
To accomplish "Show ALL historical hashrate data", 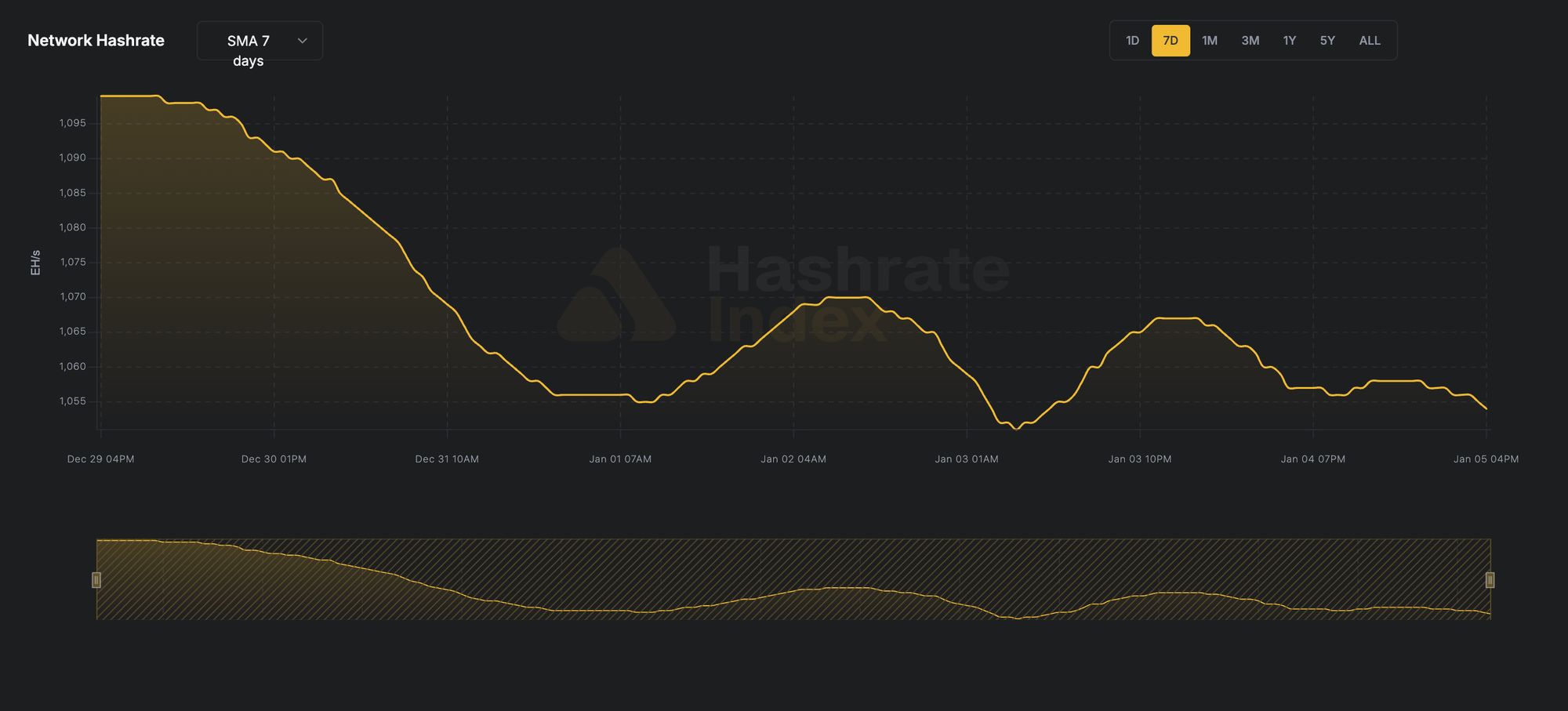I will 1370,40.
